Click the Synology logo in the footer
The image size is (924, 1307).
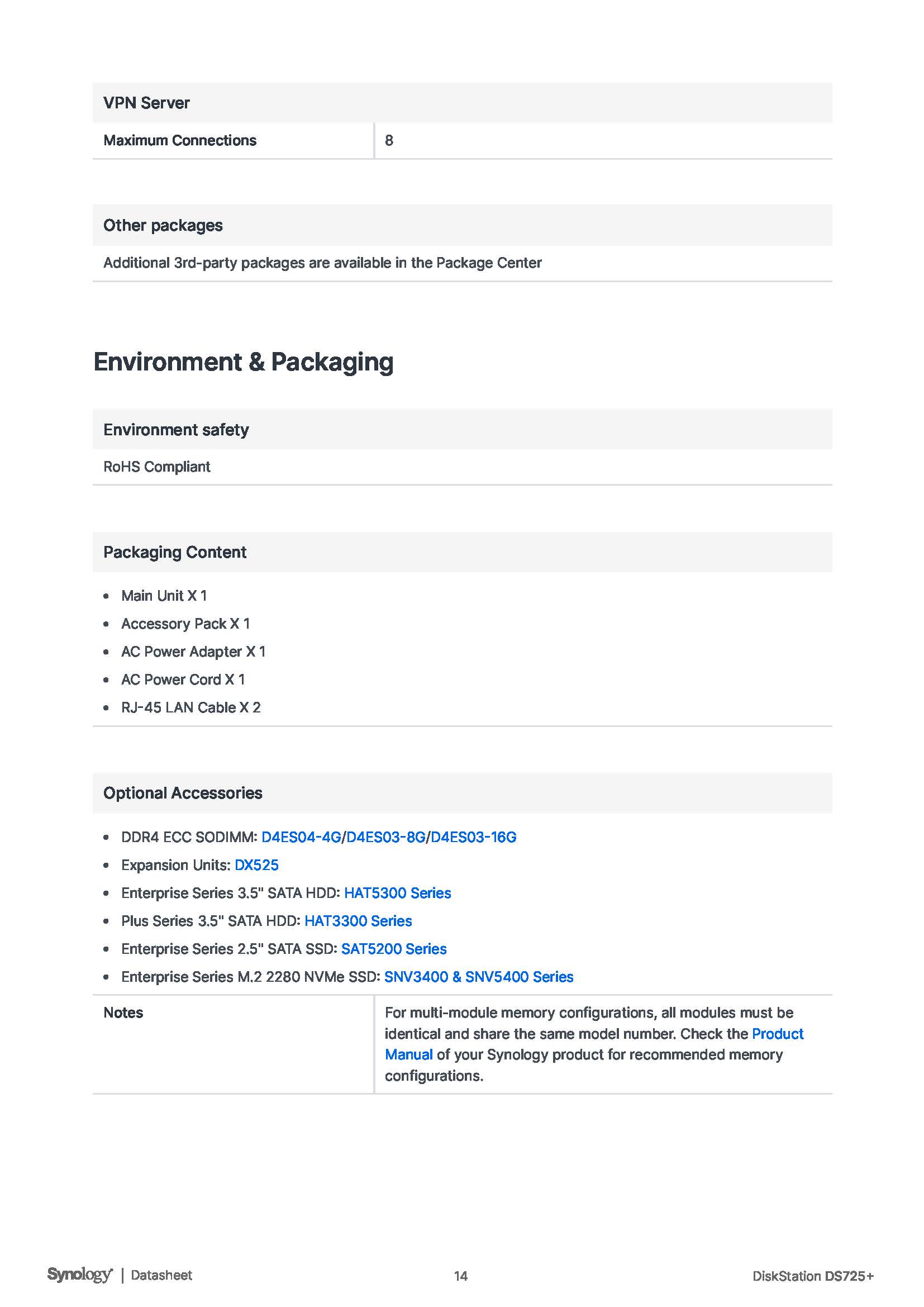[80, 1275]
